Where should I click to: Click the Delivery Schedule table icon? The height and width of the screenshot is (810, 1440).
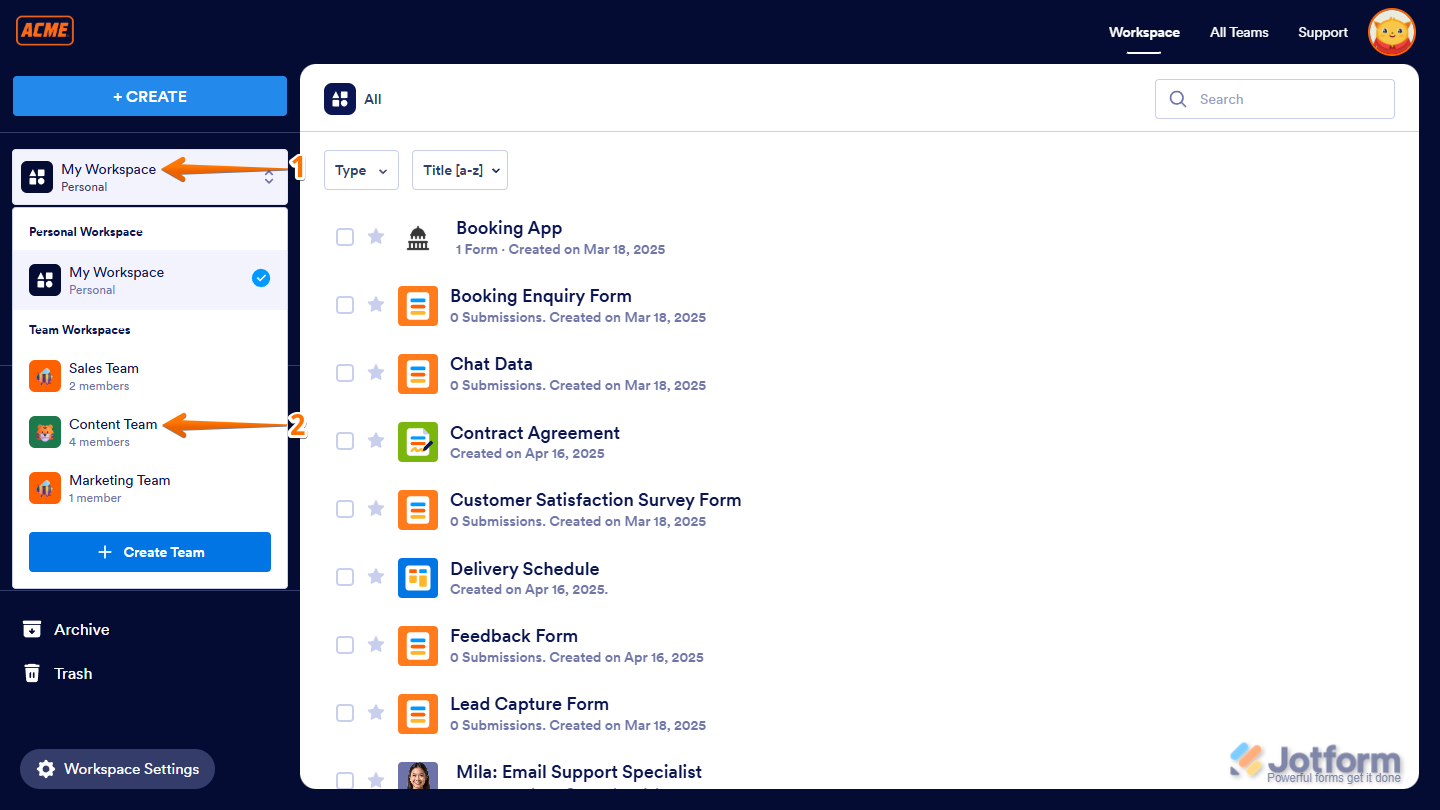[x=417, y=577]
